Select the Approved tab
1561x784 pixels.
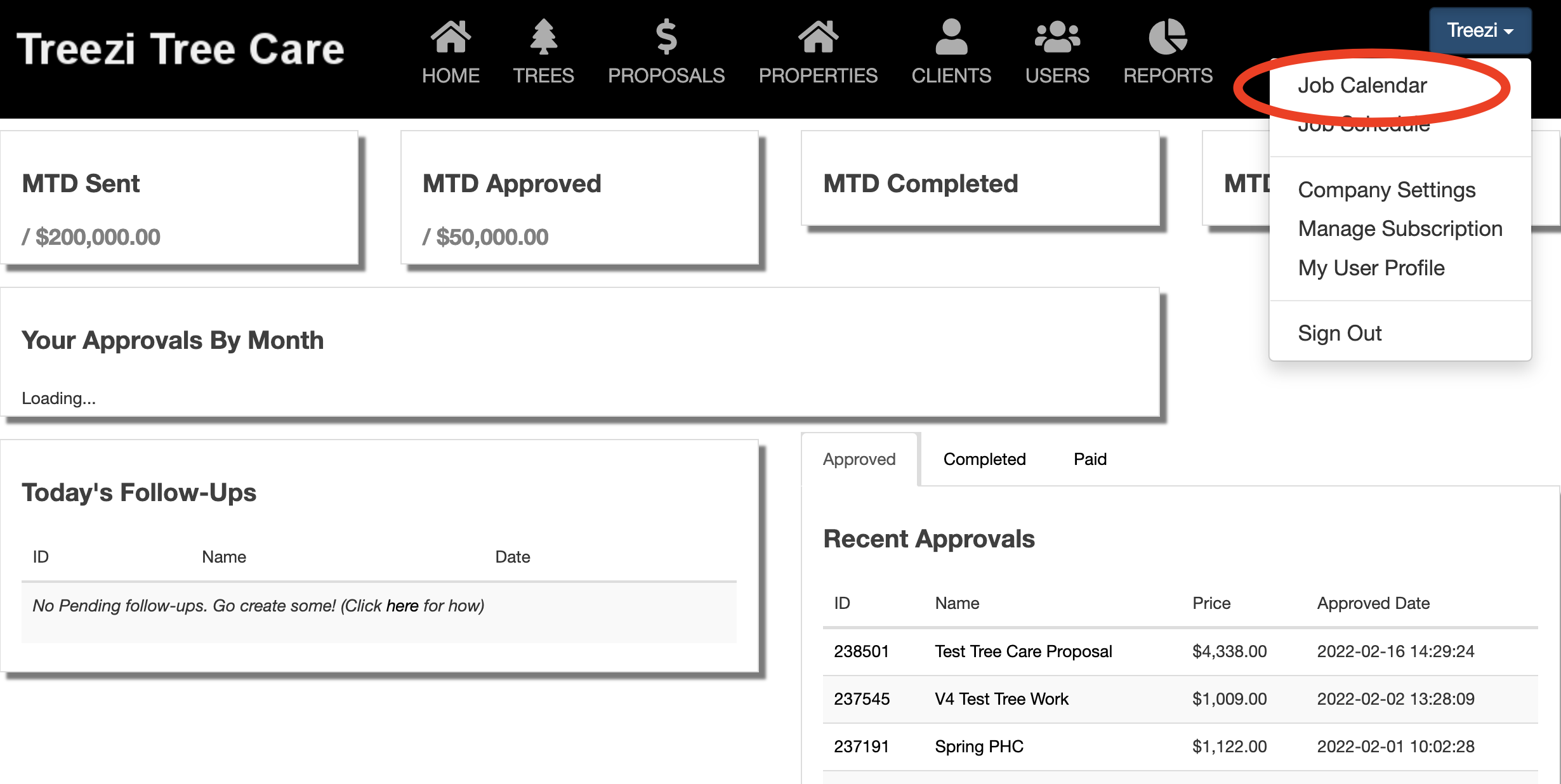point(859,459)
